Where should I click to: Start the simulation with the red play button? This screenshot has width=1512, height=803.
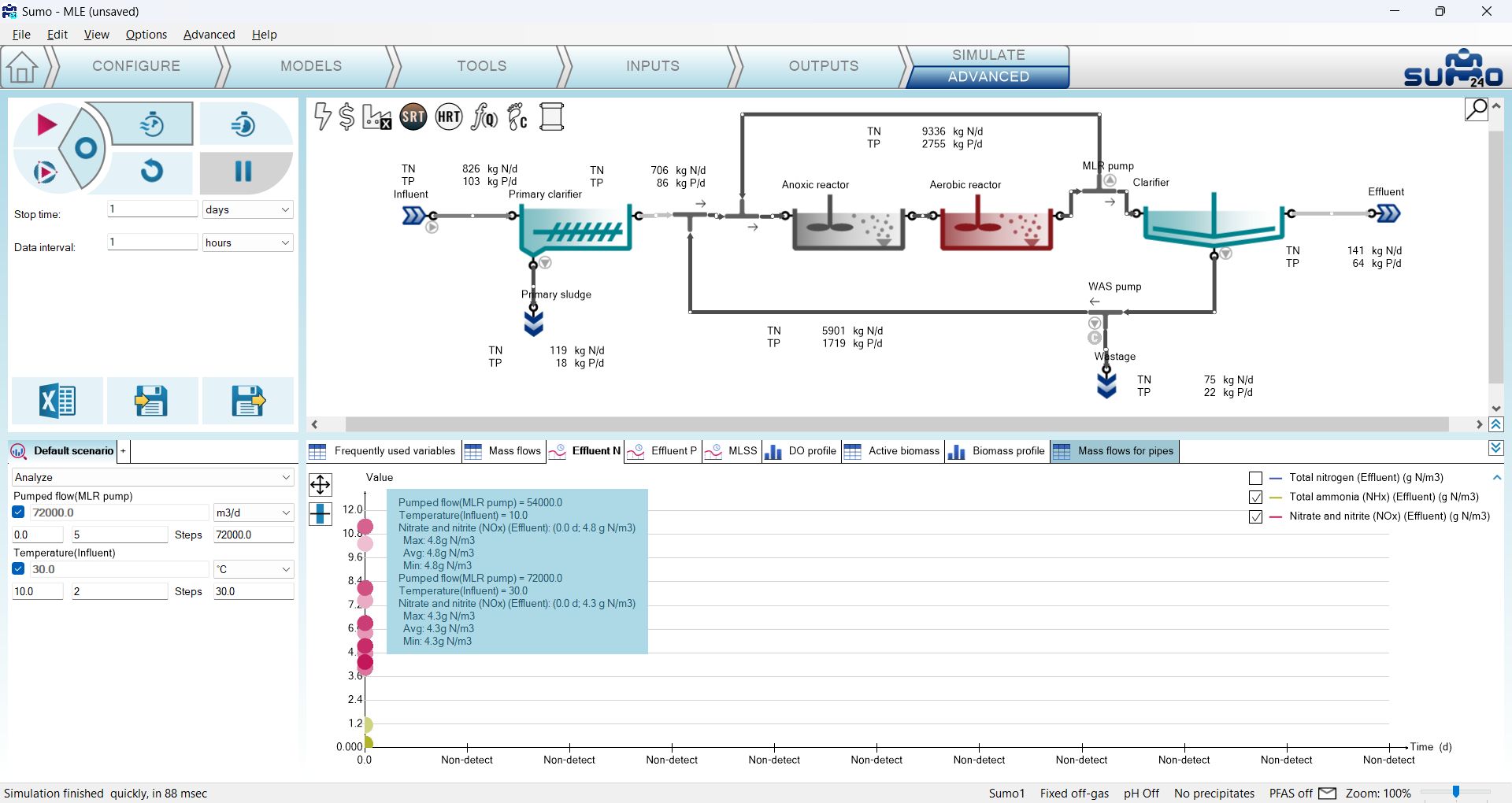coord(46,124)
